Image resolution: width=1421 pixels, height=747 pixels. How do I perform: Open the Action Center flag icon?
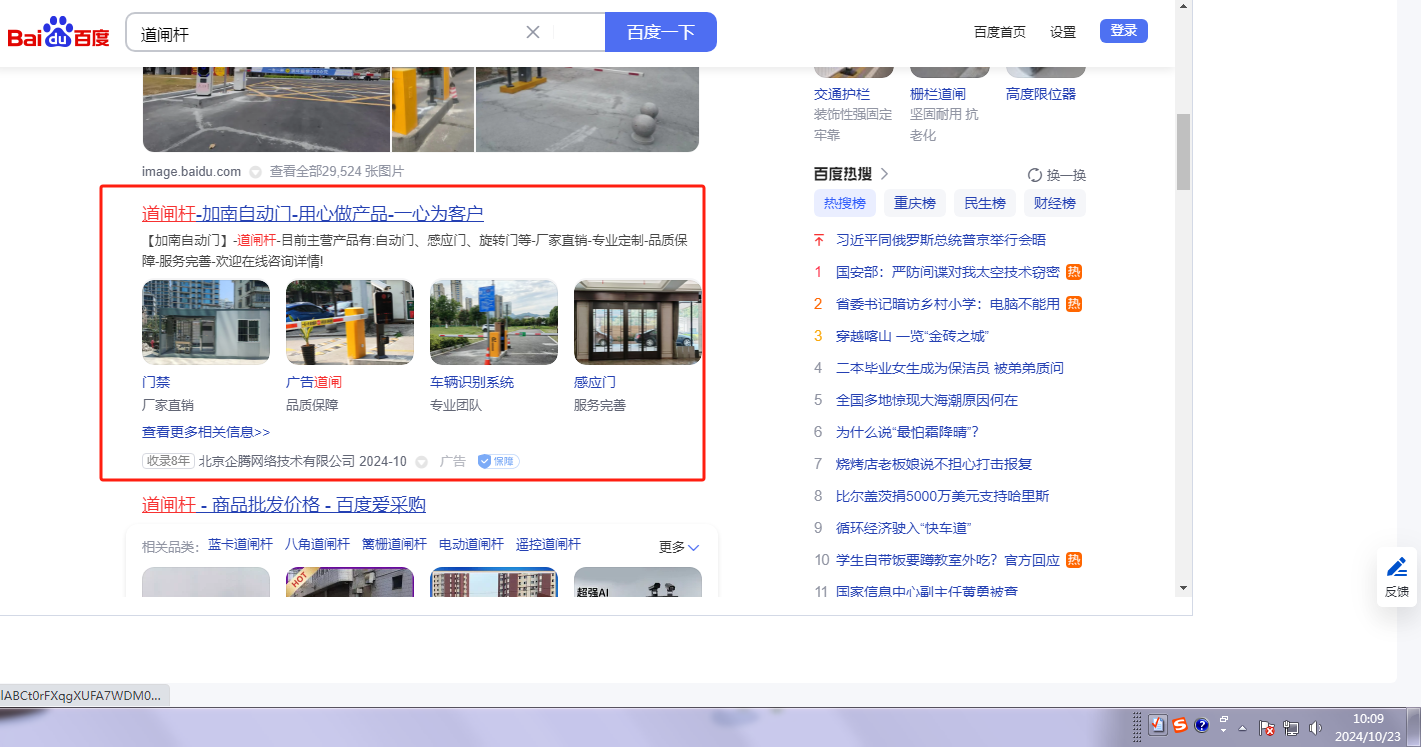point(1265,729)
